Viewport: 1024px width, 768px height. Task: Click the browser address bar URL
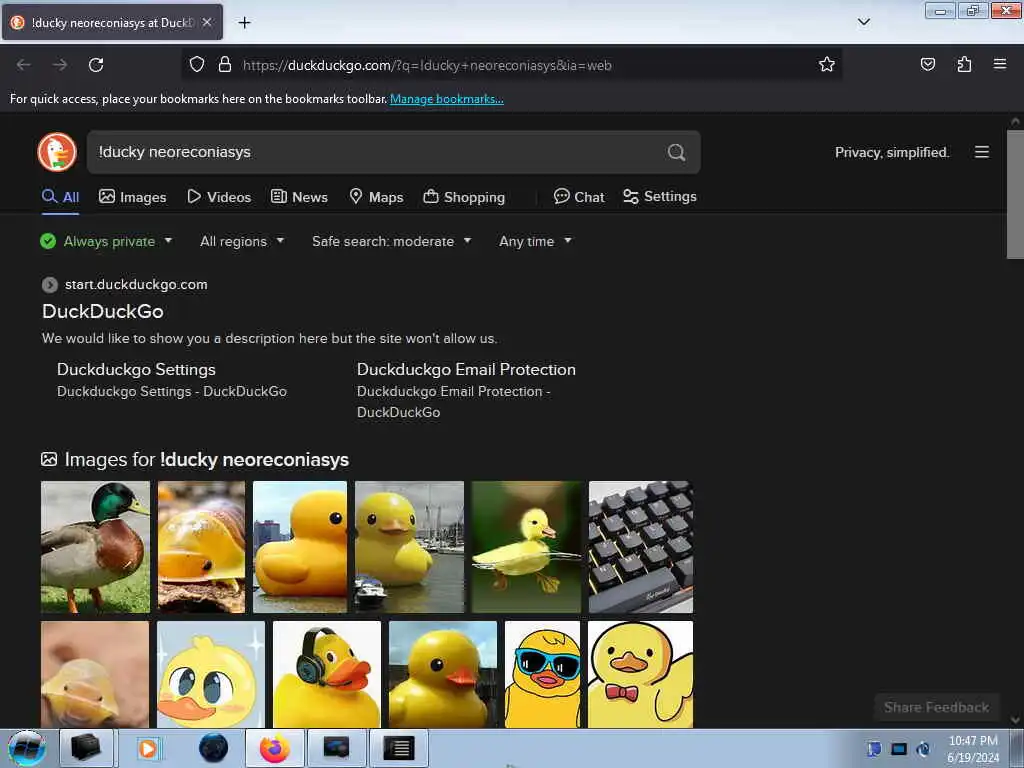tap(426, 65)
